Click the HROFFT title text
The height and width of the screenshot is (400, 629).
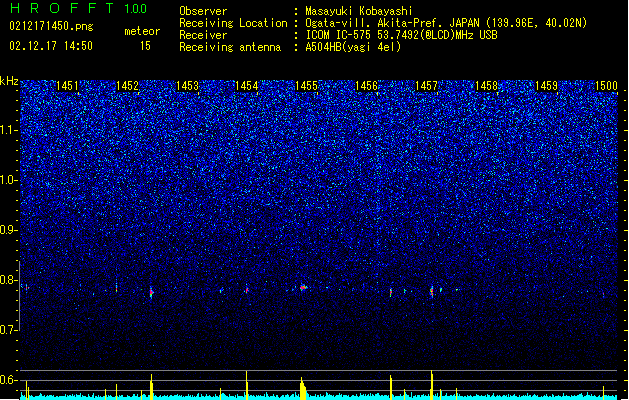62,8
